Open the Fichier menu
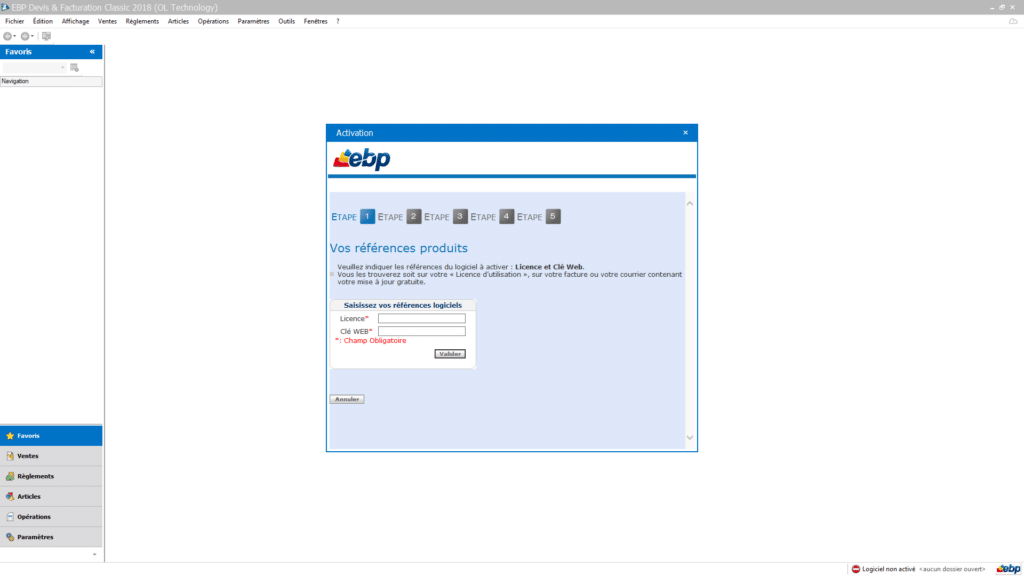 pos(14,22)
